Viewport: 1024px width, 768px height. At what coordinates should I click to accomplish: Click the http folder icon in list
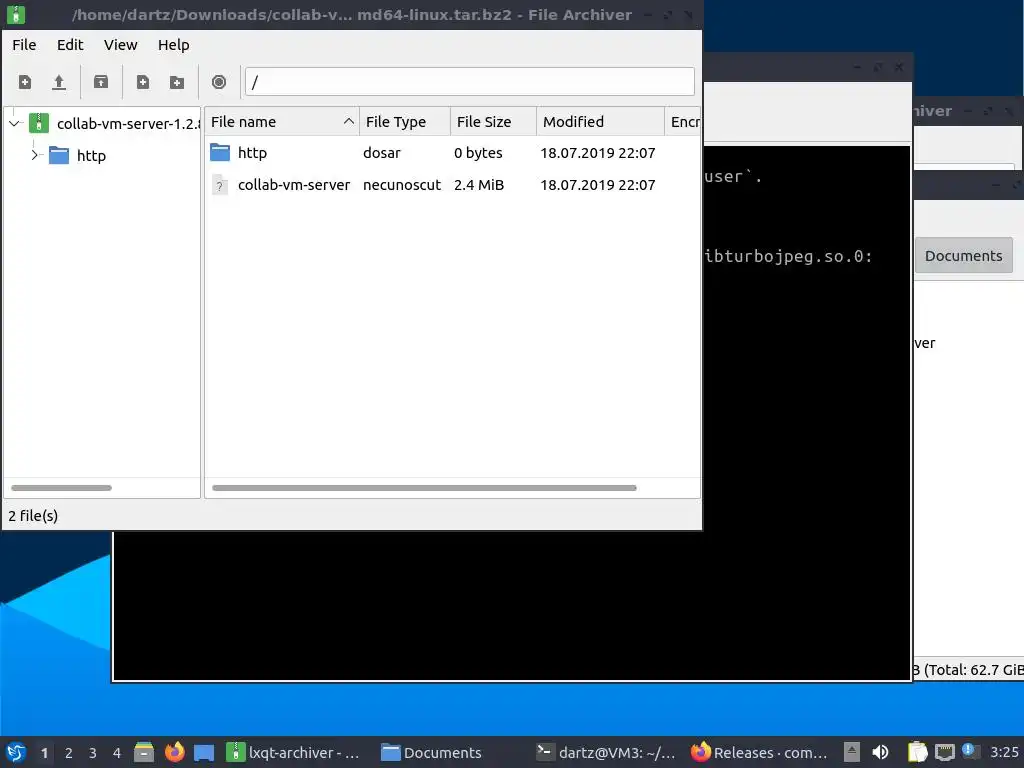point(220,153)
